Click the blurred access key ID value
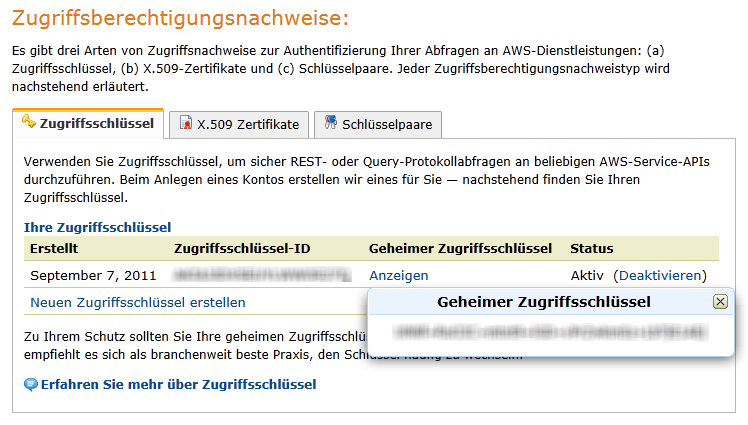The width and height of the screenshot is (748, 425). 262,275
